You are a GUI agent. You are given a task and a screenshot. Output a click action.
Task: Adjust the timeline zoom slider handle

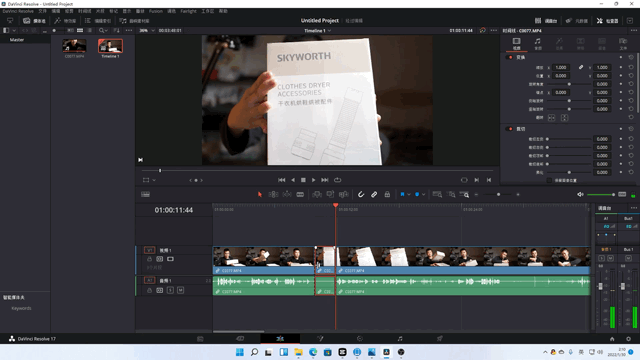click(x=498, y=194)
